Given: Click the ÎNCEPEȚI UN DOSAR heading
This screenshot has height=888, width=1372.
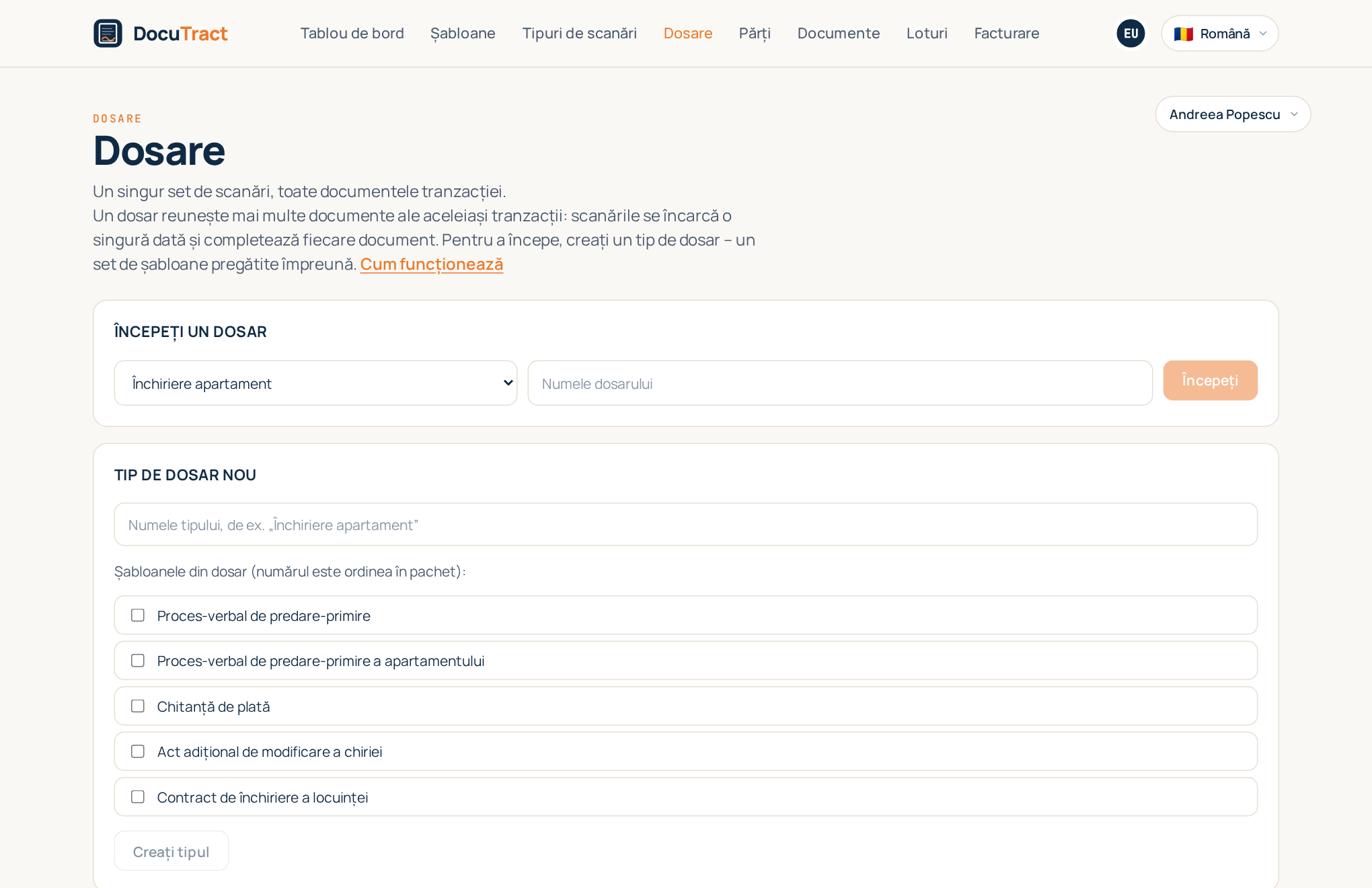Looking at the screenshot, I should point(190,332).
